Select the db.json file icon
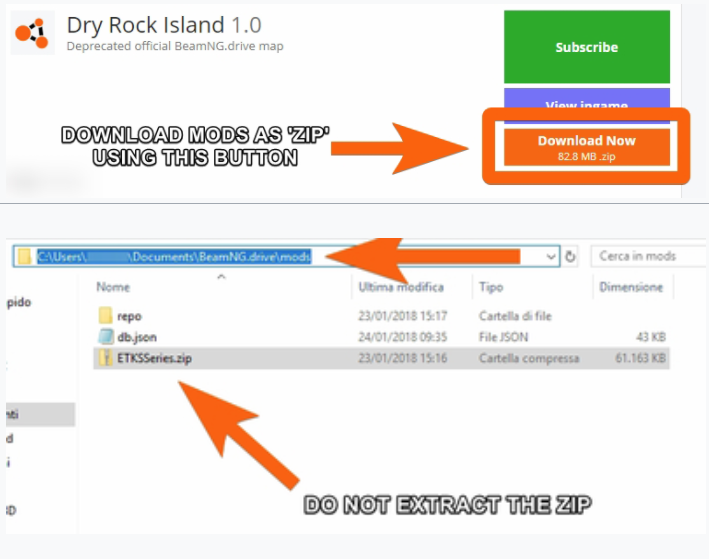The image size is (709, 559). coord(105,336)
